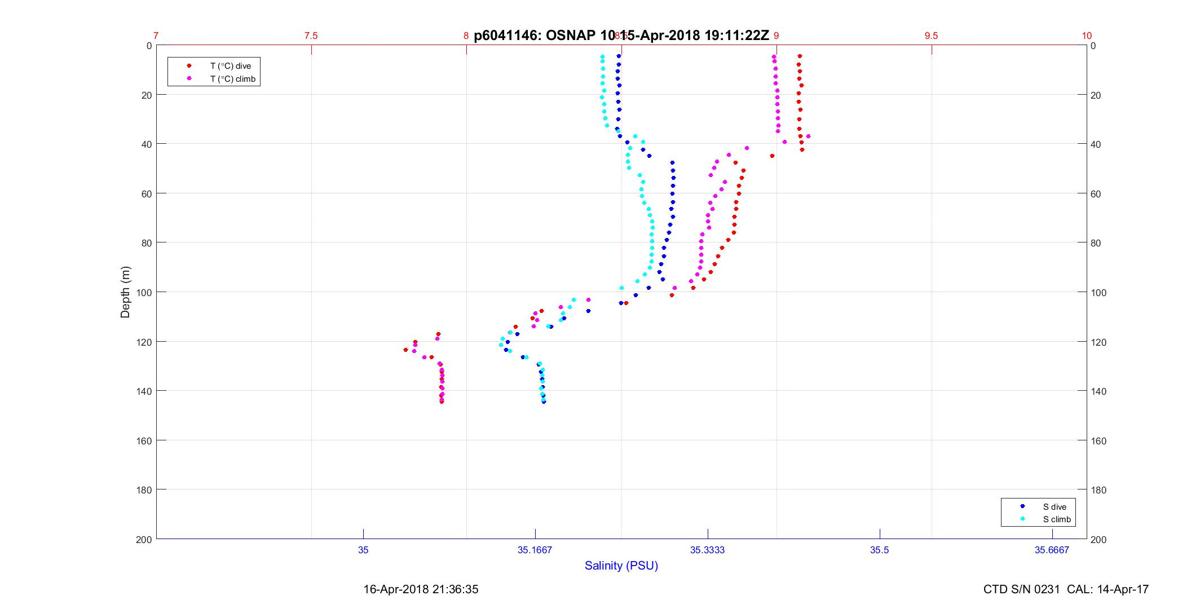Viewport: 1200px width, 606px height.
Task: Click the left depth axis tick "20"
Action: pos(145,95)
